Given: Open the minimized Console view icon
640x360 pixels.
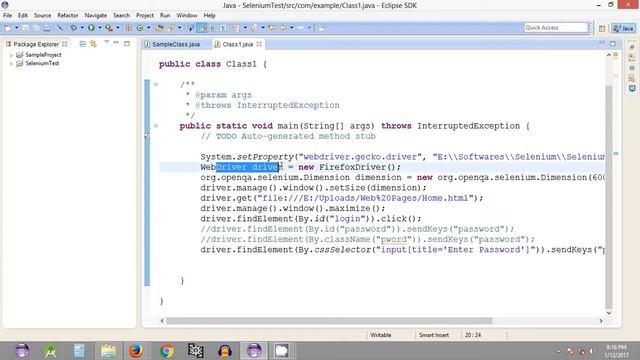Looking at the screenshot, I should pos(632,88).
